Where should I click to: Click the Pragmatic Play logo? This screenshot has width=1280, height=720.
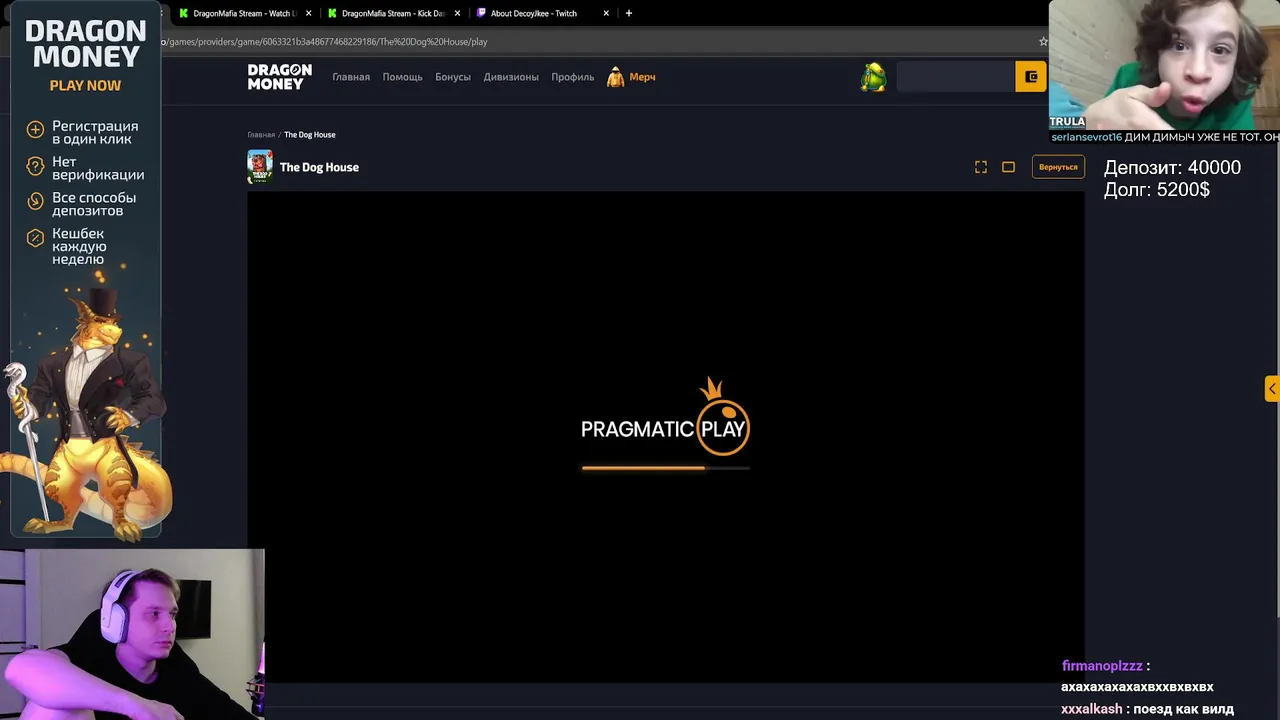665,415
